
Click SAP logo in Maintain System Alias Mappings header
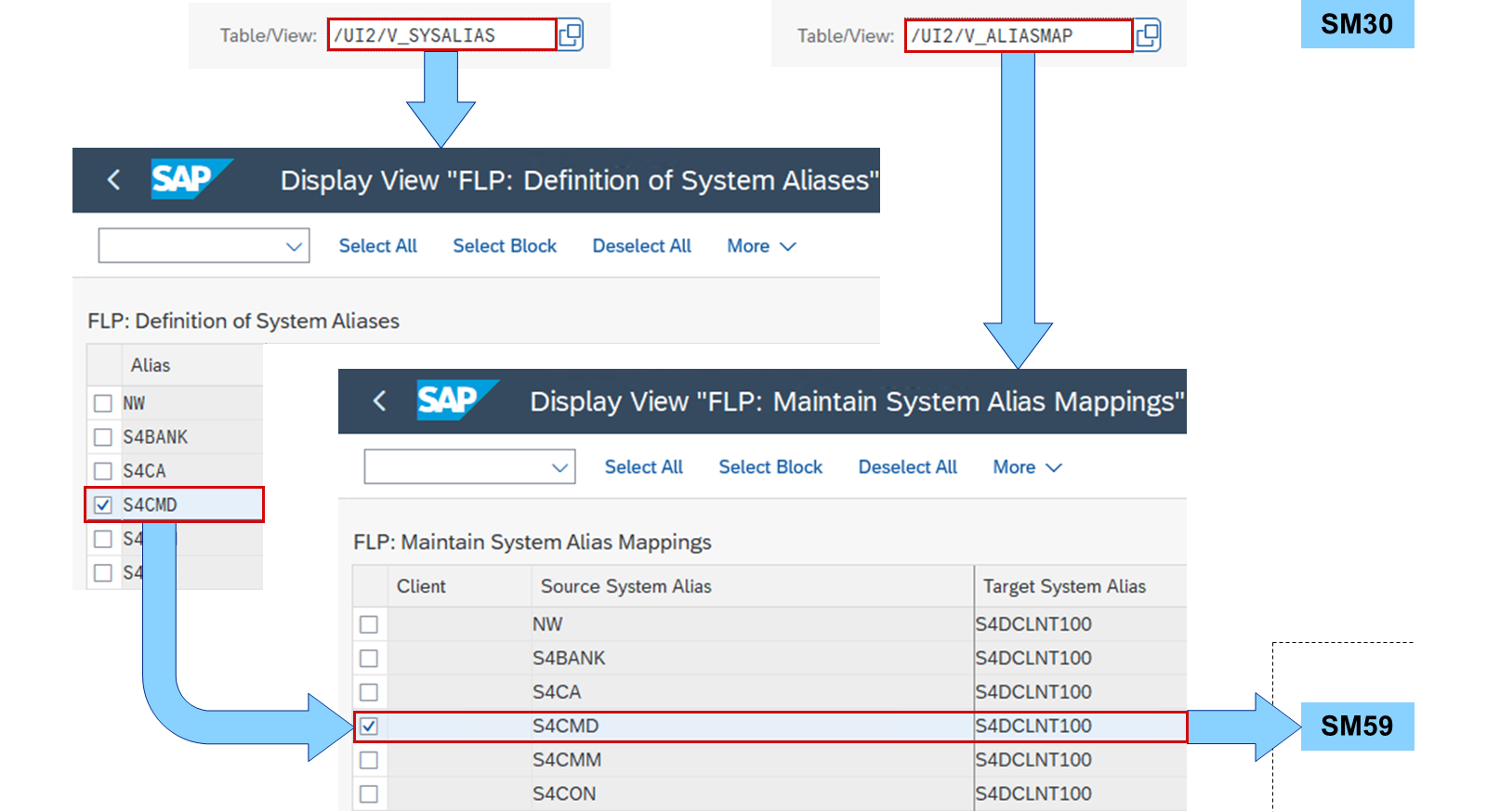click(457, 400)
